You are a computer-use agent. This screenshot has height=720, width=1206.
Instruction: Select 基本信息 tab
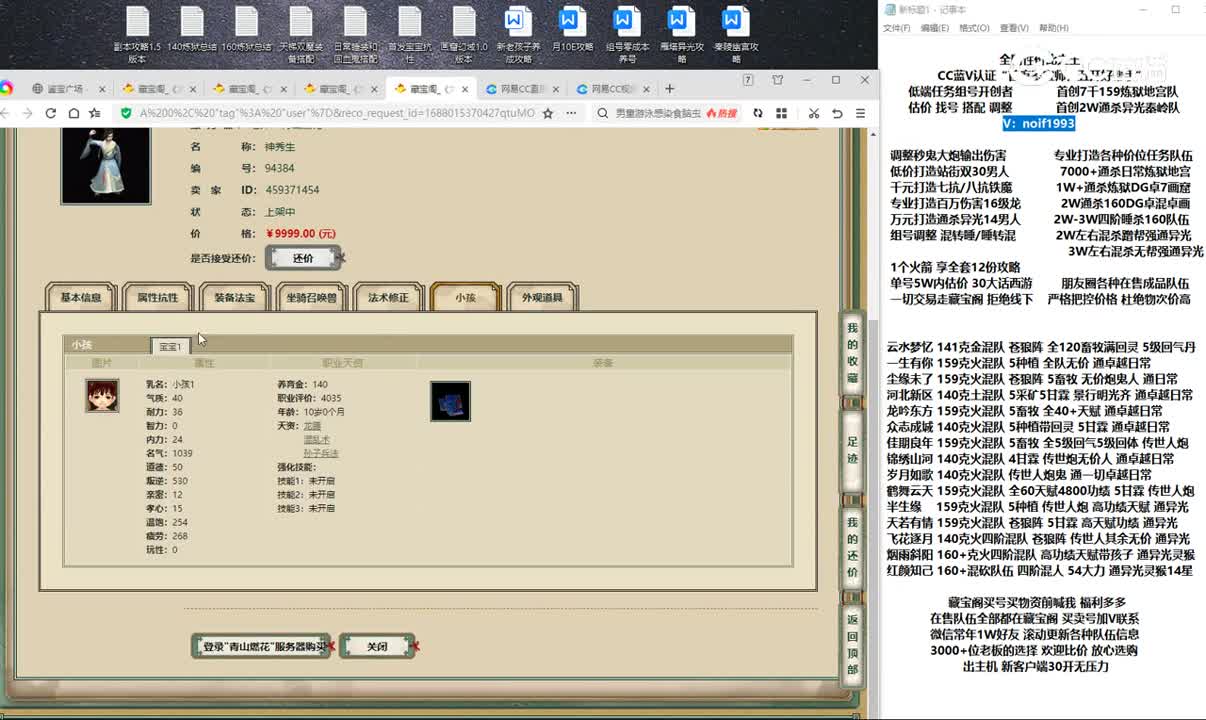click(81, 297)
